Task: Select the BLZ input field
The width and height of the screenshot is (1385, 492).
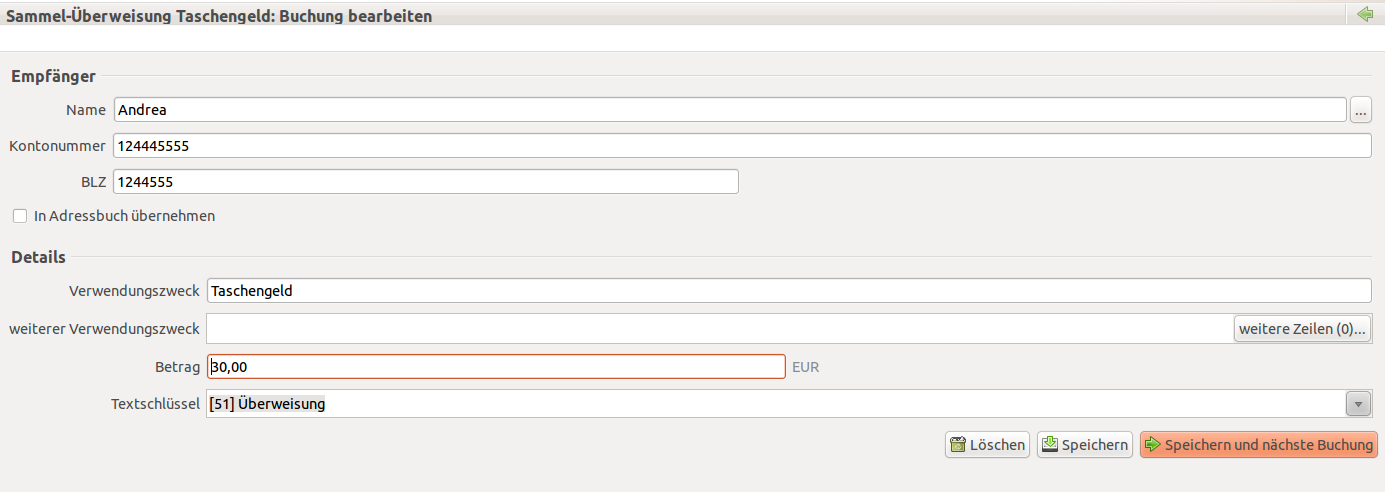Action: click(x=426, y=182)
